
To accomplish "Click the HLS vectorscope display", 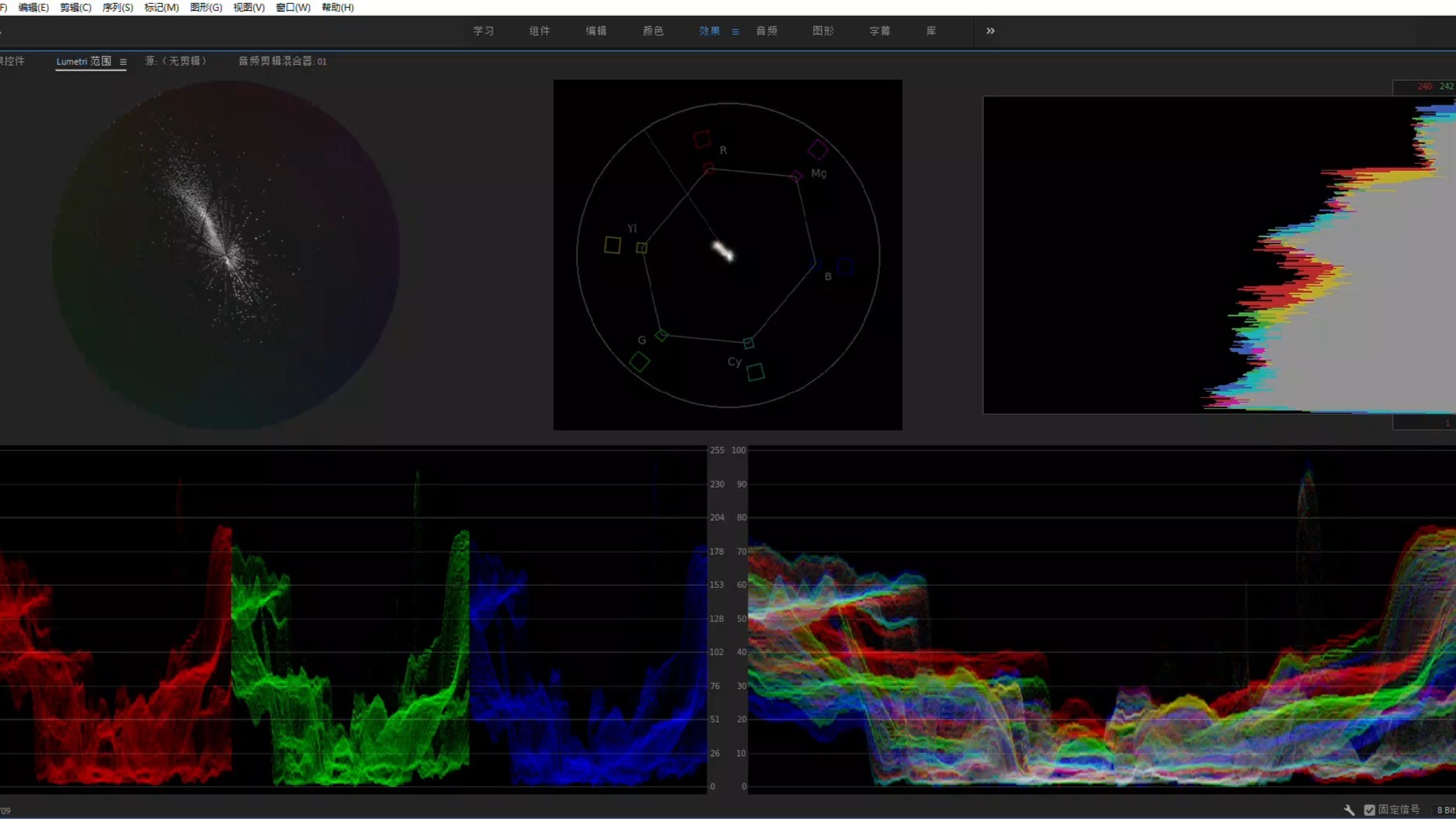I will pyautogui.click(x=225, y=255).
